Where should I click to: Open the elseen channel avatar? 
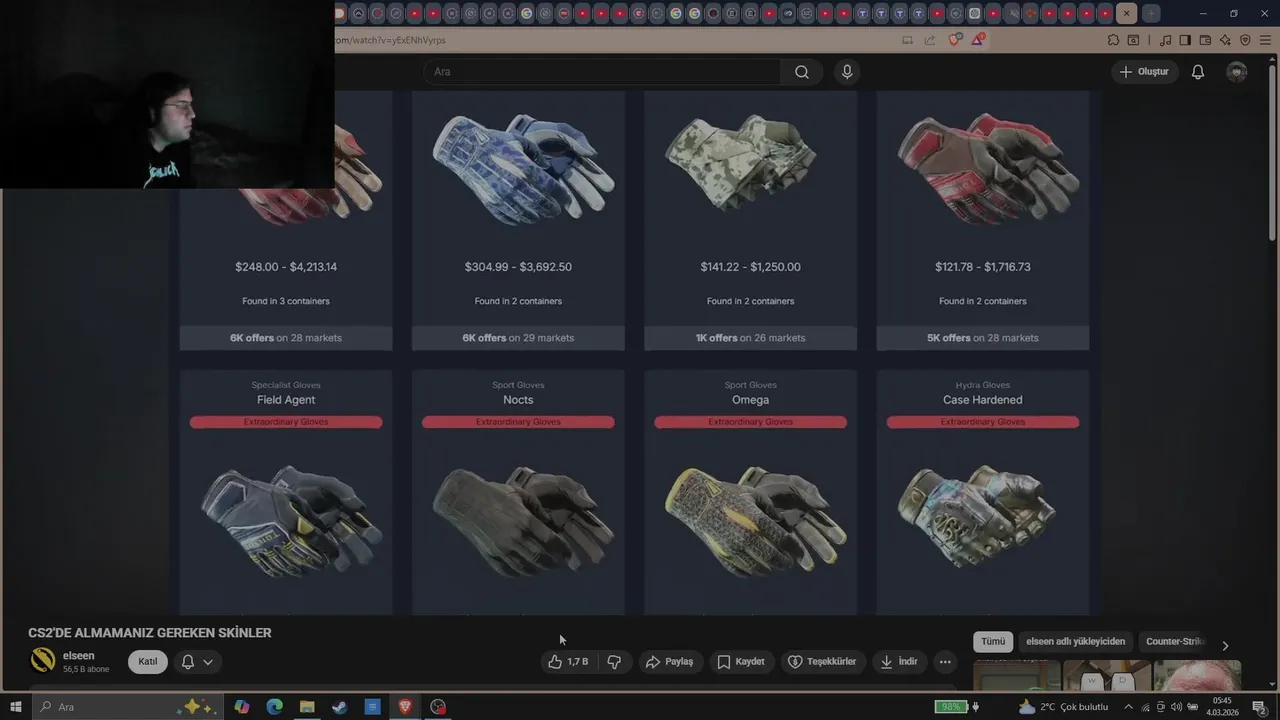click(x=43, y=660)
